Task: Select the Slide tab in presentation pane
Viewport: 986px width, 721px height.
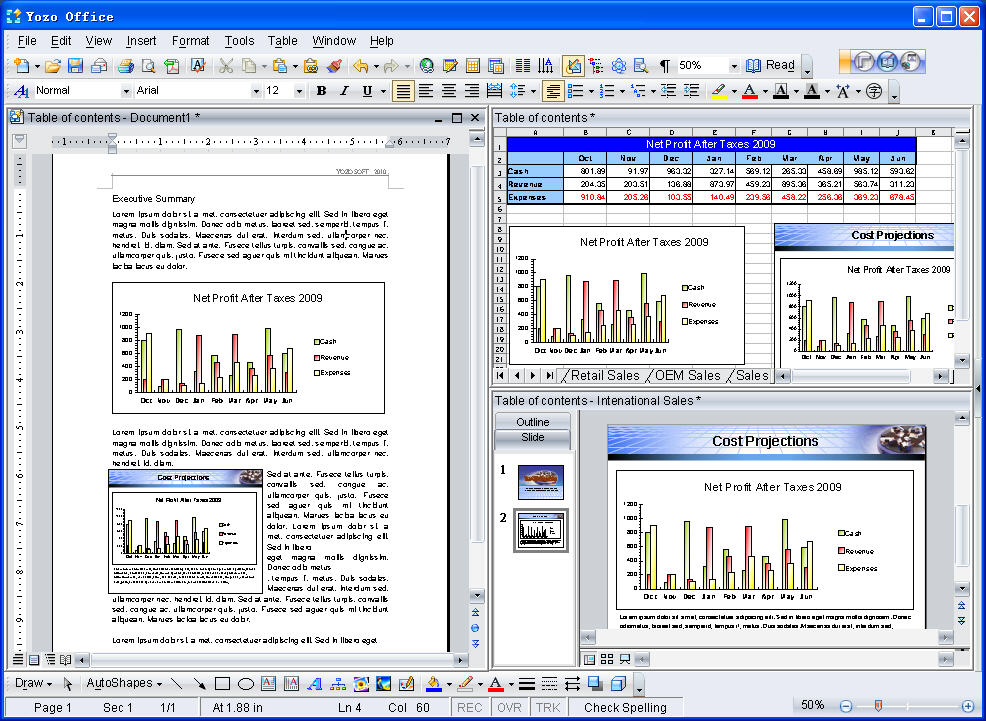Action: [x=533, y=438]
